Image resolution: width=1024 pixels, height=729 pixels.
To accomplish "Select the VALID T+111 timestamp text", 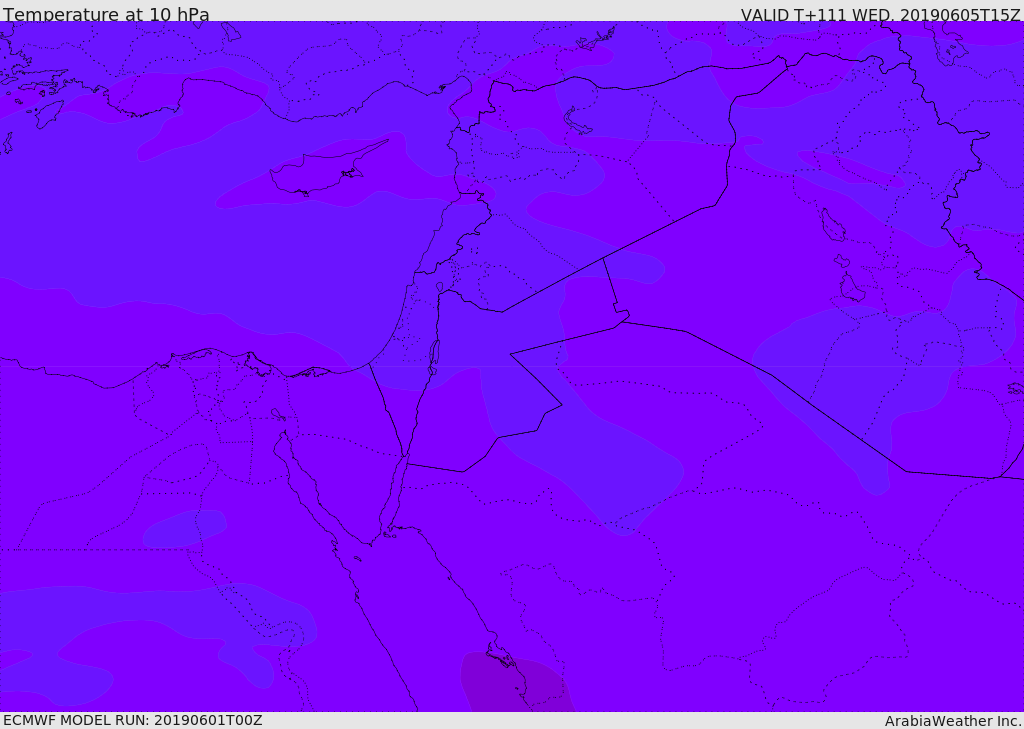I will pyautogui.click(x=880, y=15).
